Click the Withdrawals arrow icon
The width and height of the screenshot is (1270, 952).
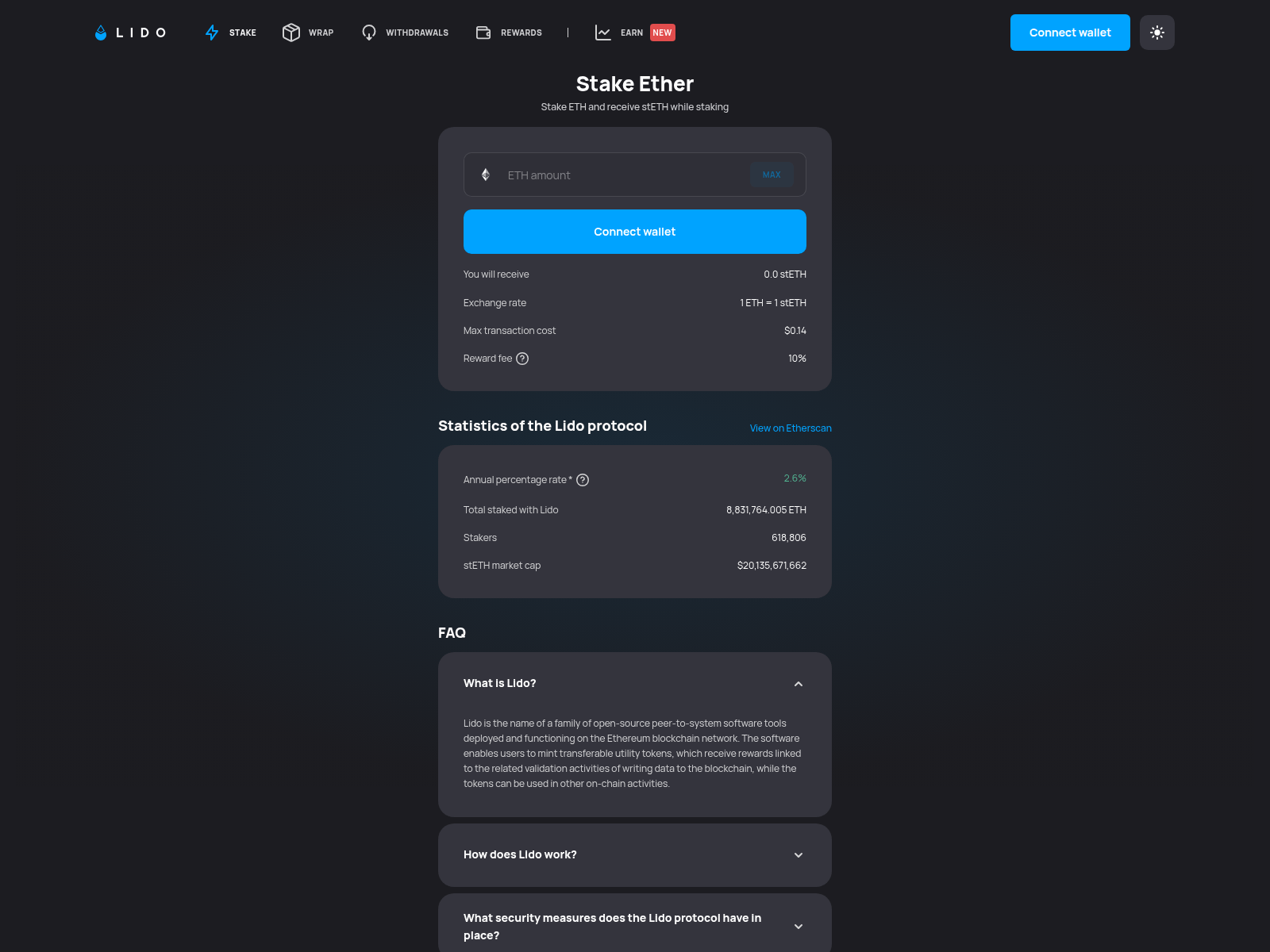click(369, 33)
